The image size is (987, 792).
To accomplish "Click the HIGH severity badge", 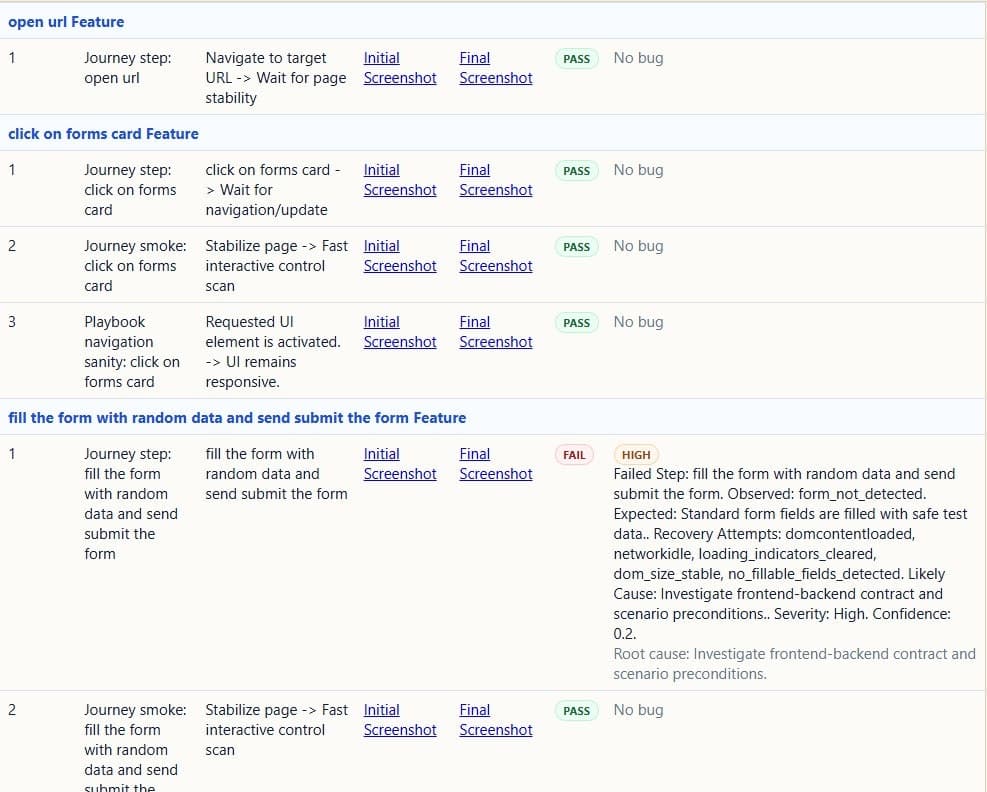I will [x=637, y=454].
